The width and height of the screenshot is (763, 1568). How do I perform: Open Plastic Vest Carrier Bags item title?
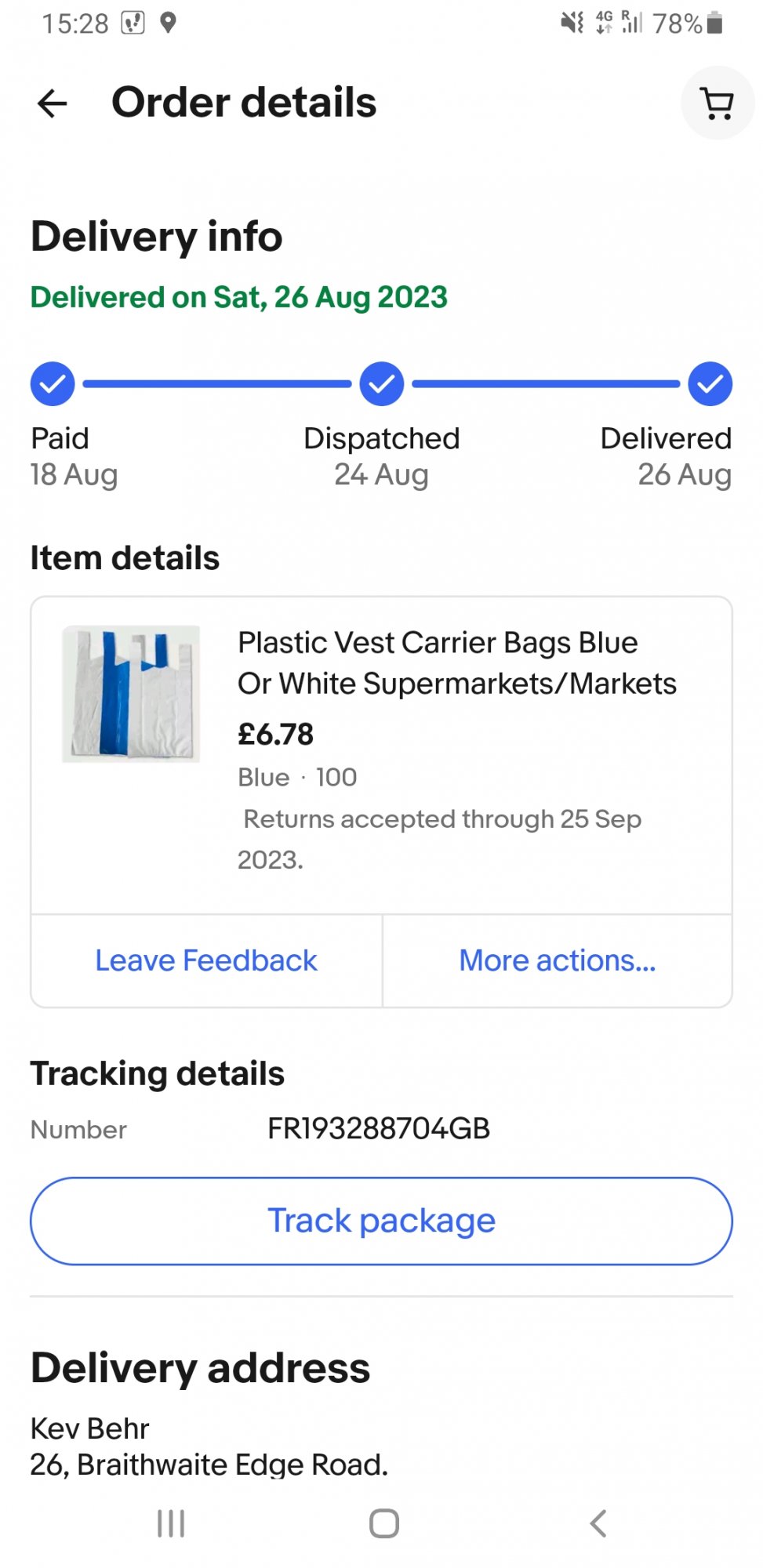456,663
